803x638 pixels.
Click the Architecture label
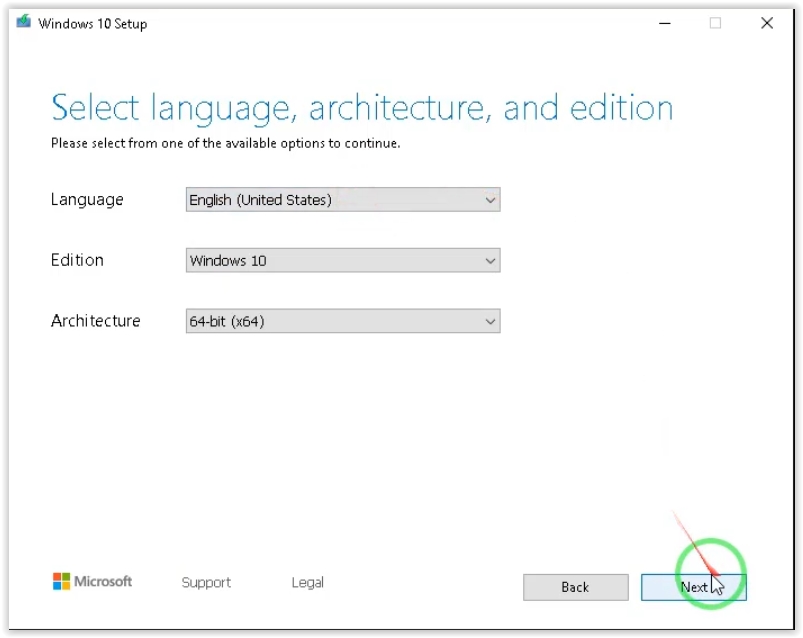tap(96, 321)
